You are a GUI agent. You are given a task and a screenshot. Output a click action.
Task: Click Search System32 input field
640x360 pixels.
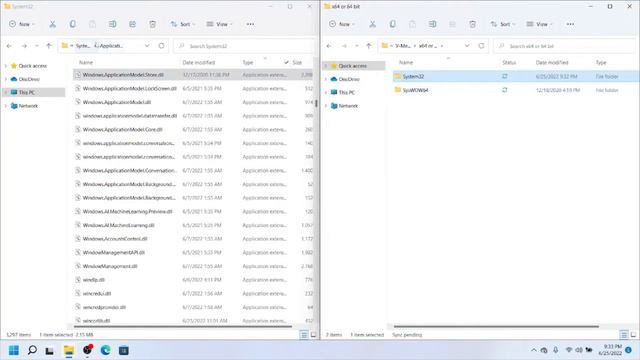245,46
